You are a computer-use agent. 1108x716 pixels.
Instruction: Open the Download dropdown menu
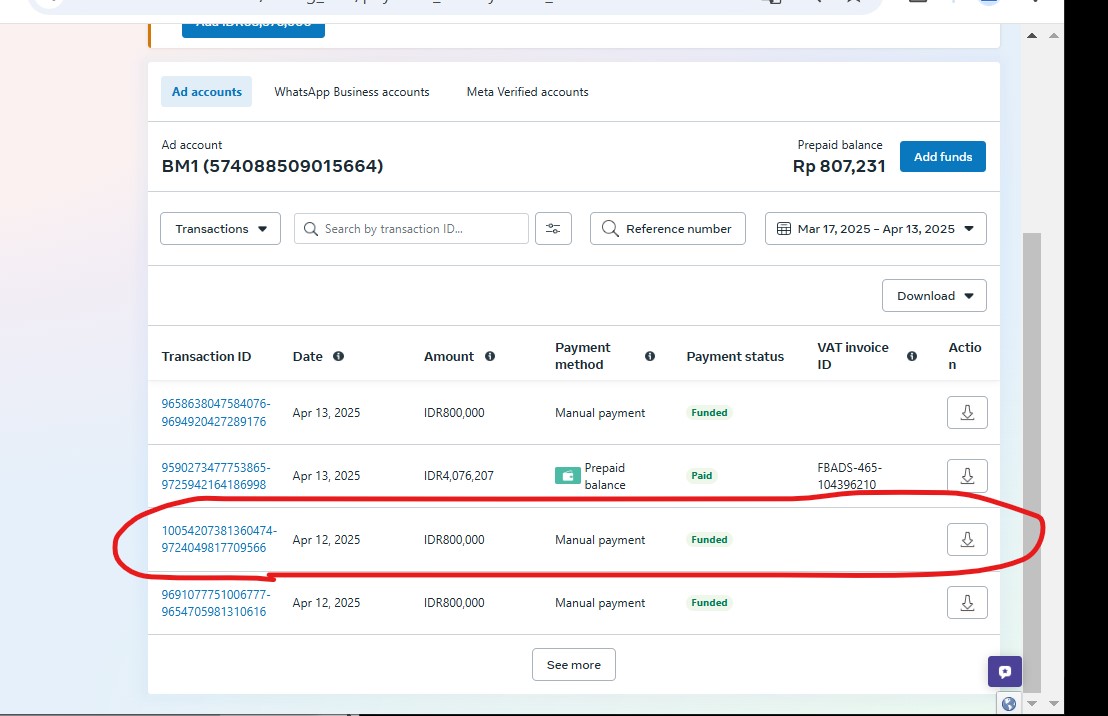coord(934,296)
